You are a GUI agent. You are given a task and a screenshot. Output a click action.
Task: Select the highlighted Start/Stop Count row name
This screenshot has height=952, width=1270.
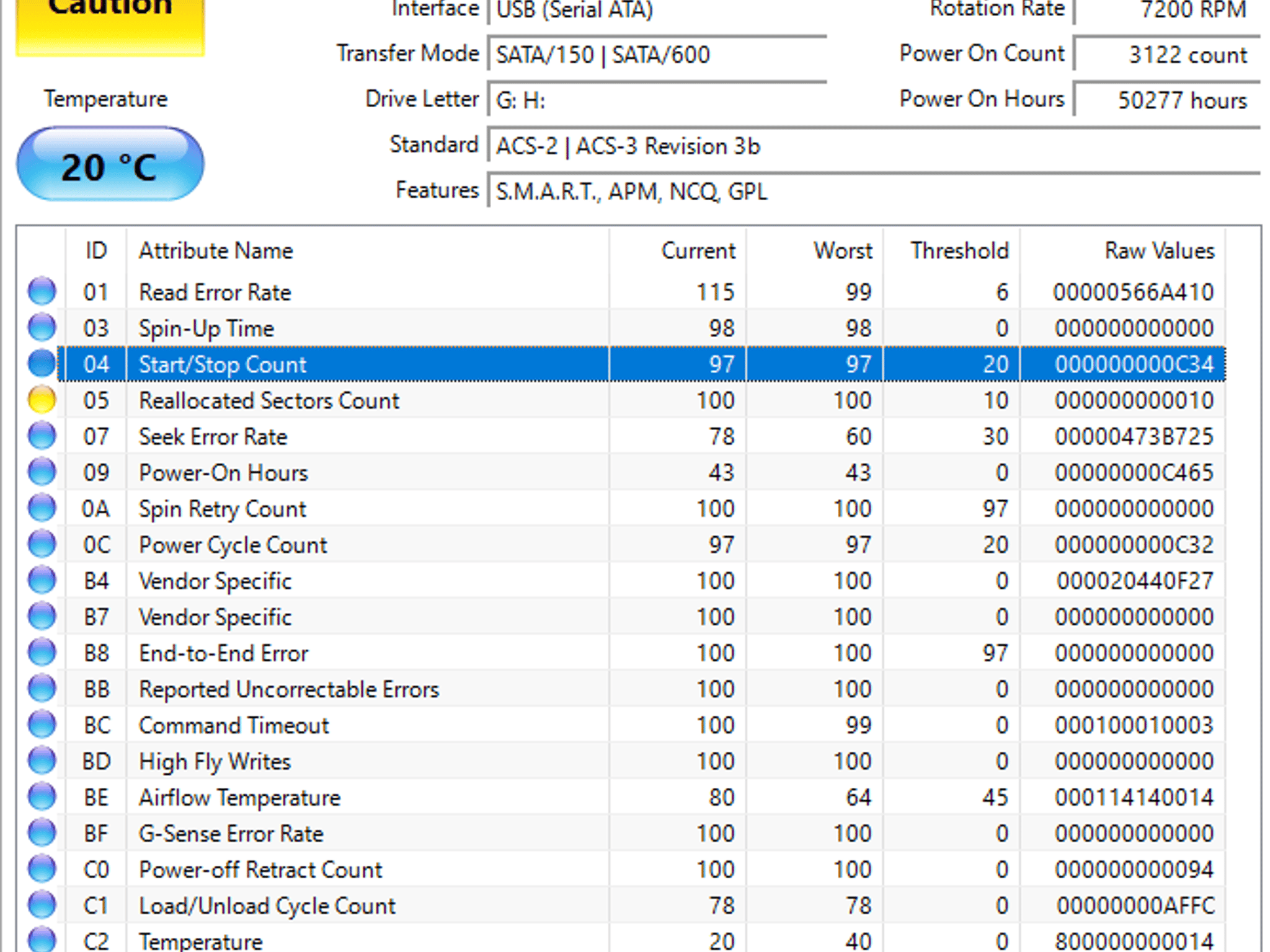[x=223, y=364]
